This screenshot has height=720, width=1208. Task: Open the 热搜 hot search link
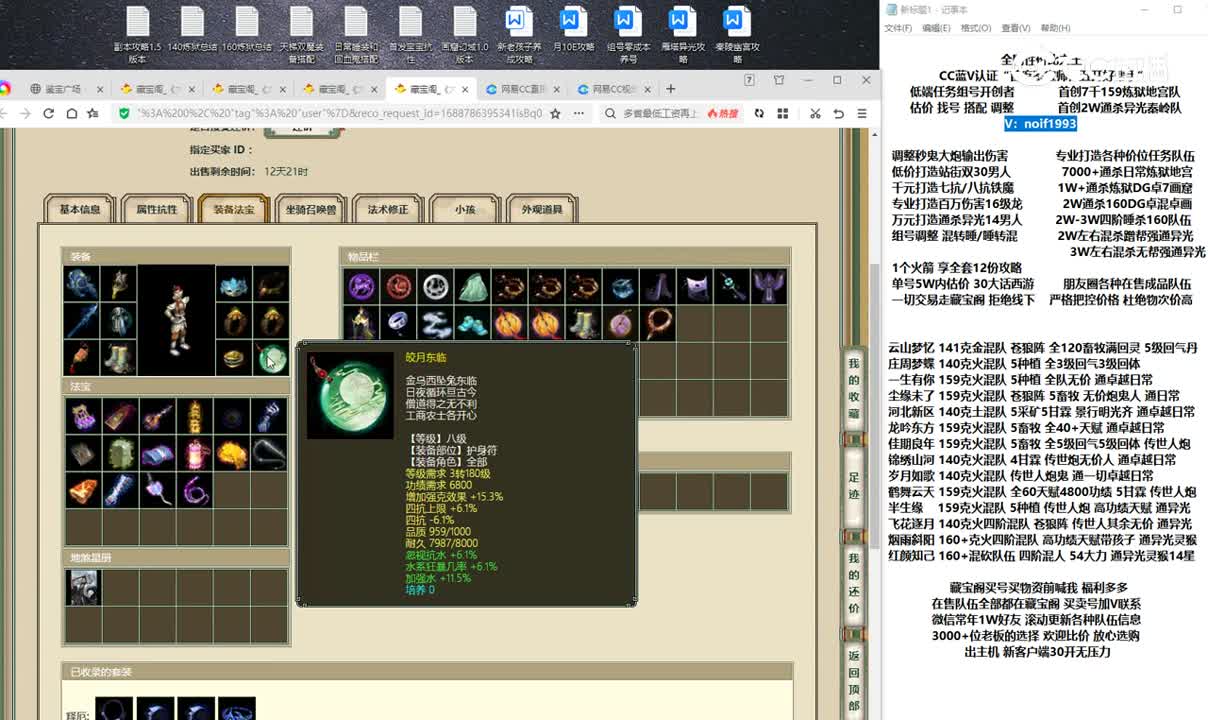click(722, 114)
